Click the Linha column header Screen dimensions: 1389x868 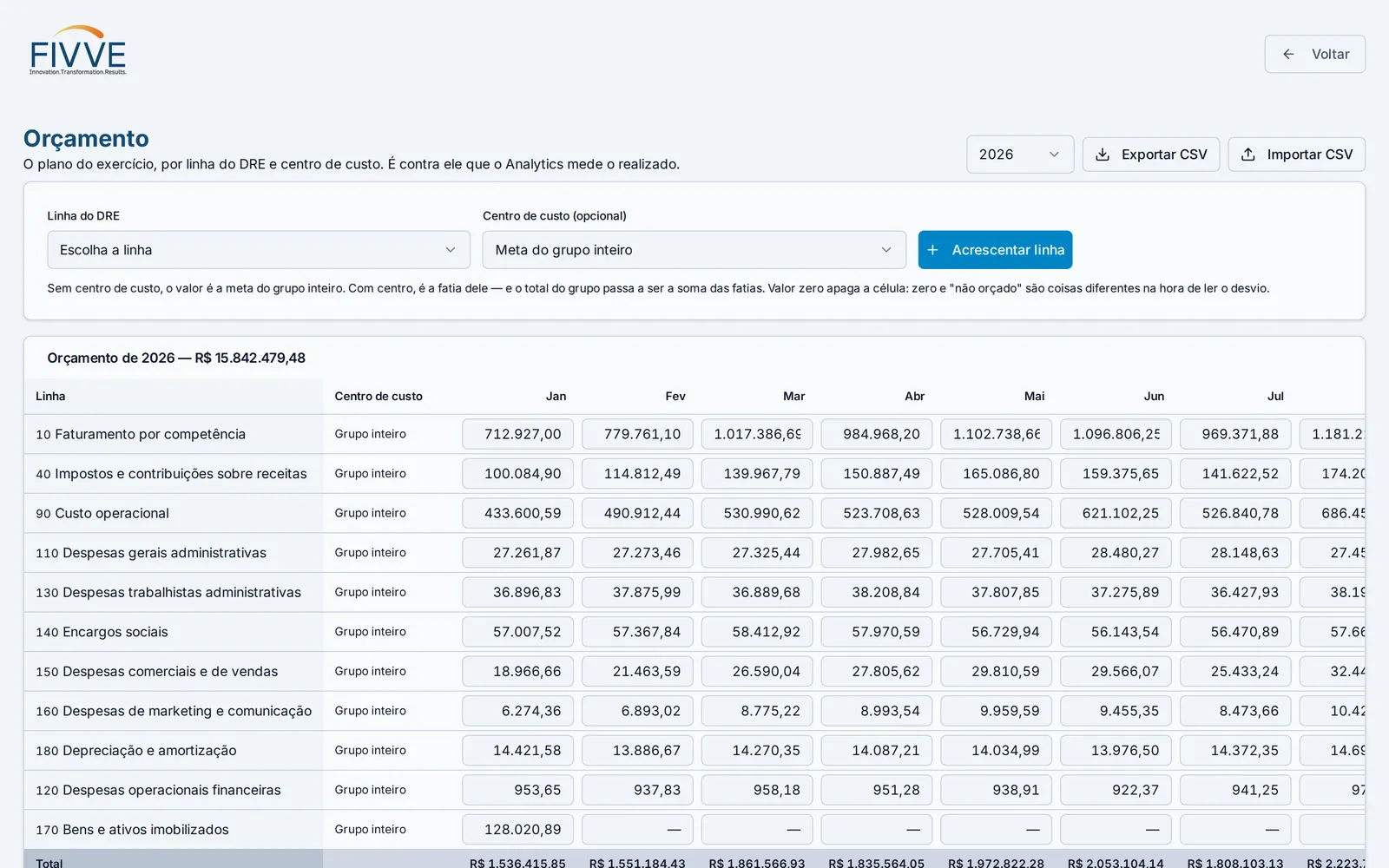pyautogui.click(x=50, y=396)
